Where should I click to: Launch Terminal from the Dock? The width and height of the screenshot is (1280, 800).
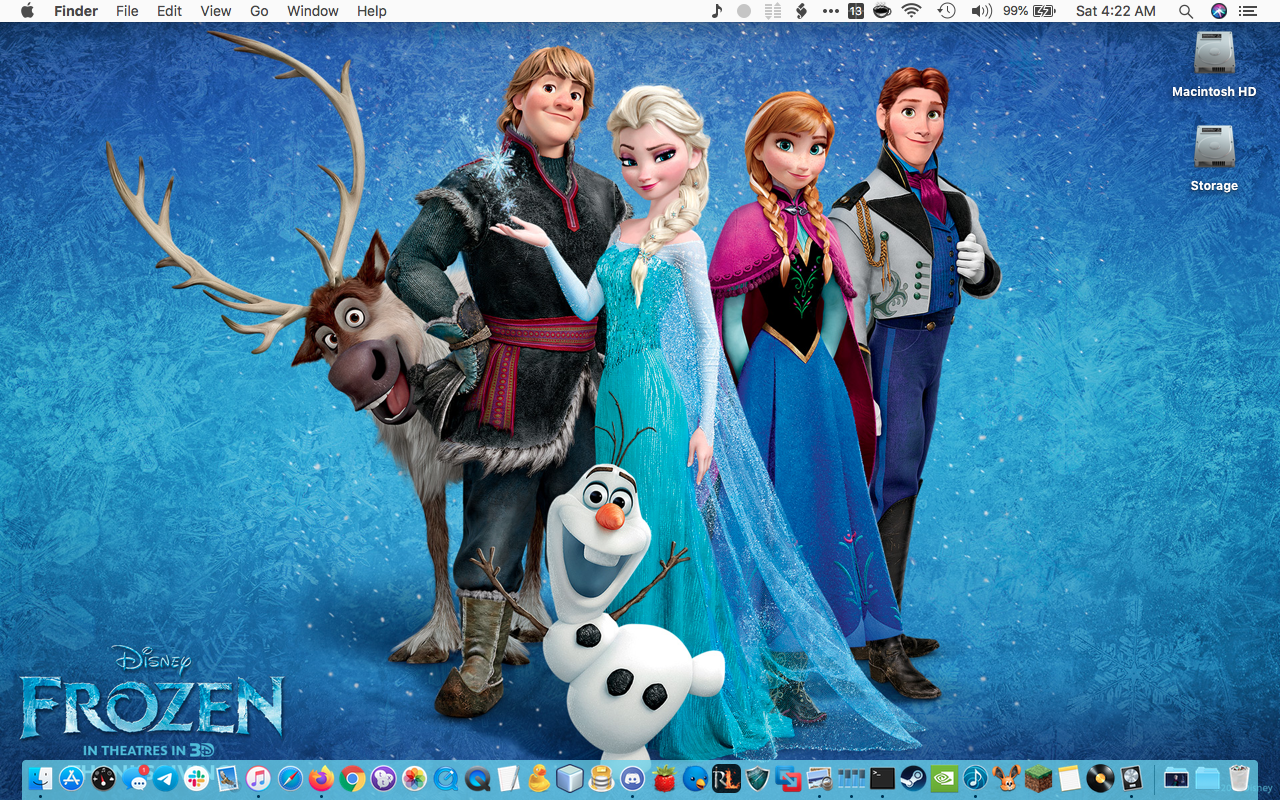click(882, 778)
